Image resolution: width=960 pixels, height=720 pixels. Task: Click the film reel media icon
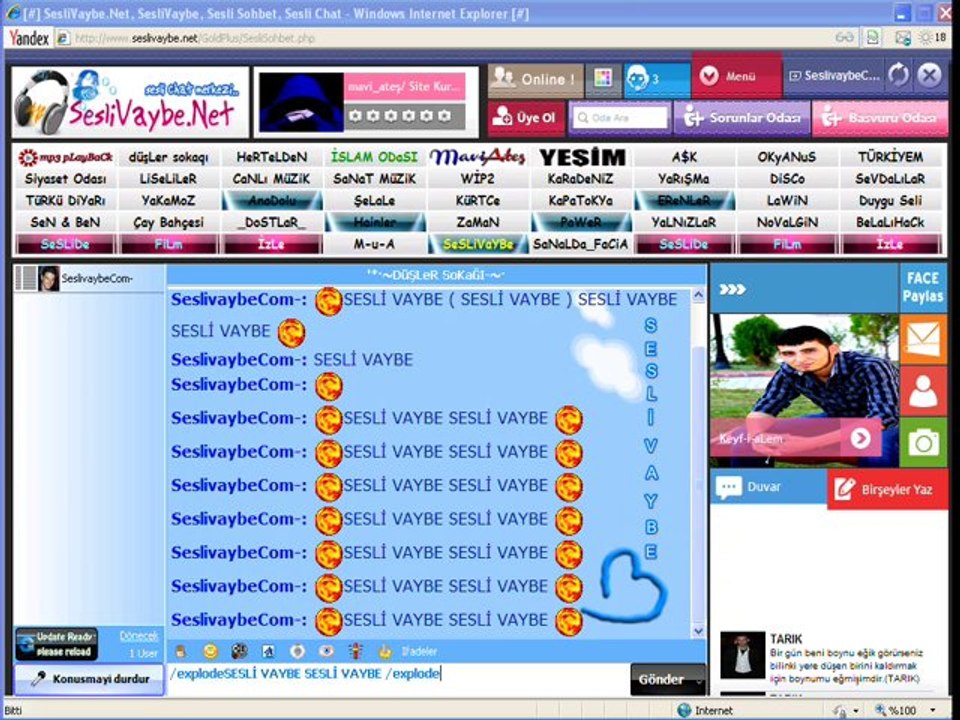coord(239,651)
